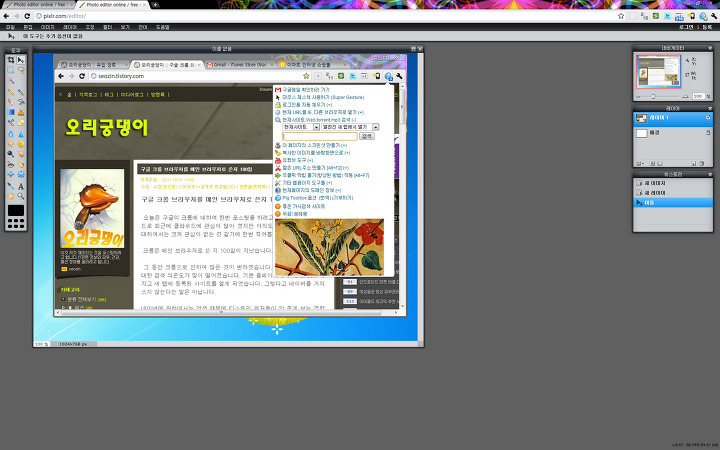The height and width of the screenshot is (450, 720).
Task: Click the Navigator preview thumbnail
Action: [x=658, y=72]
